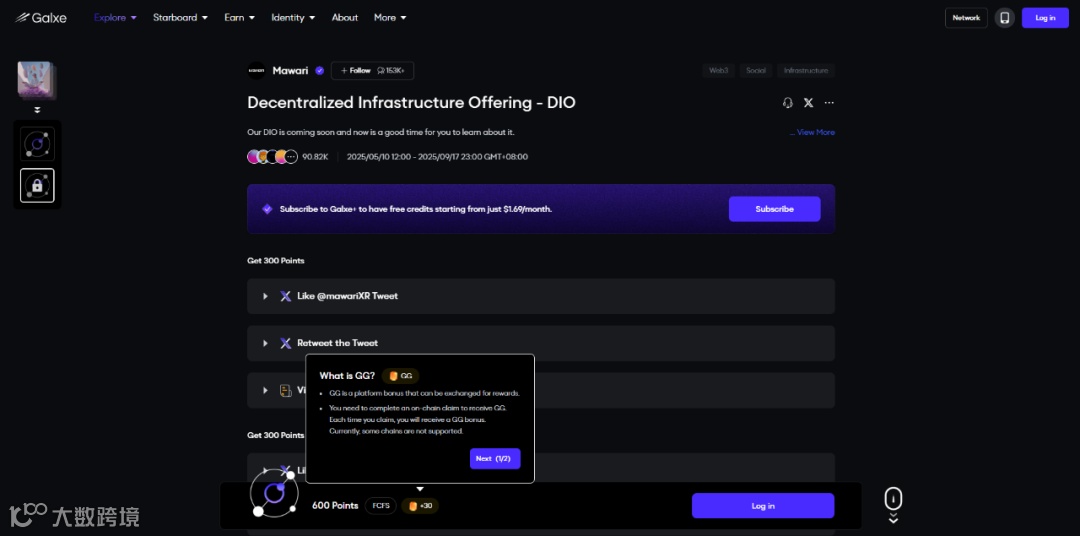Screen dimensions: 1080x536
Task: Follow the Mawari space
Action: click(373, 70)
